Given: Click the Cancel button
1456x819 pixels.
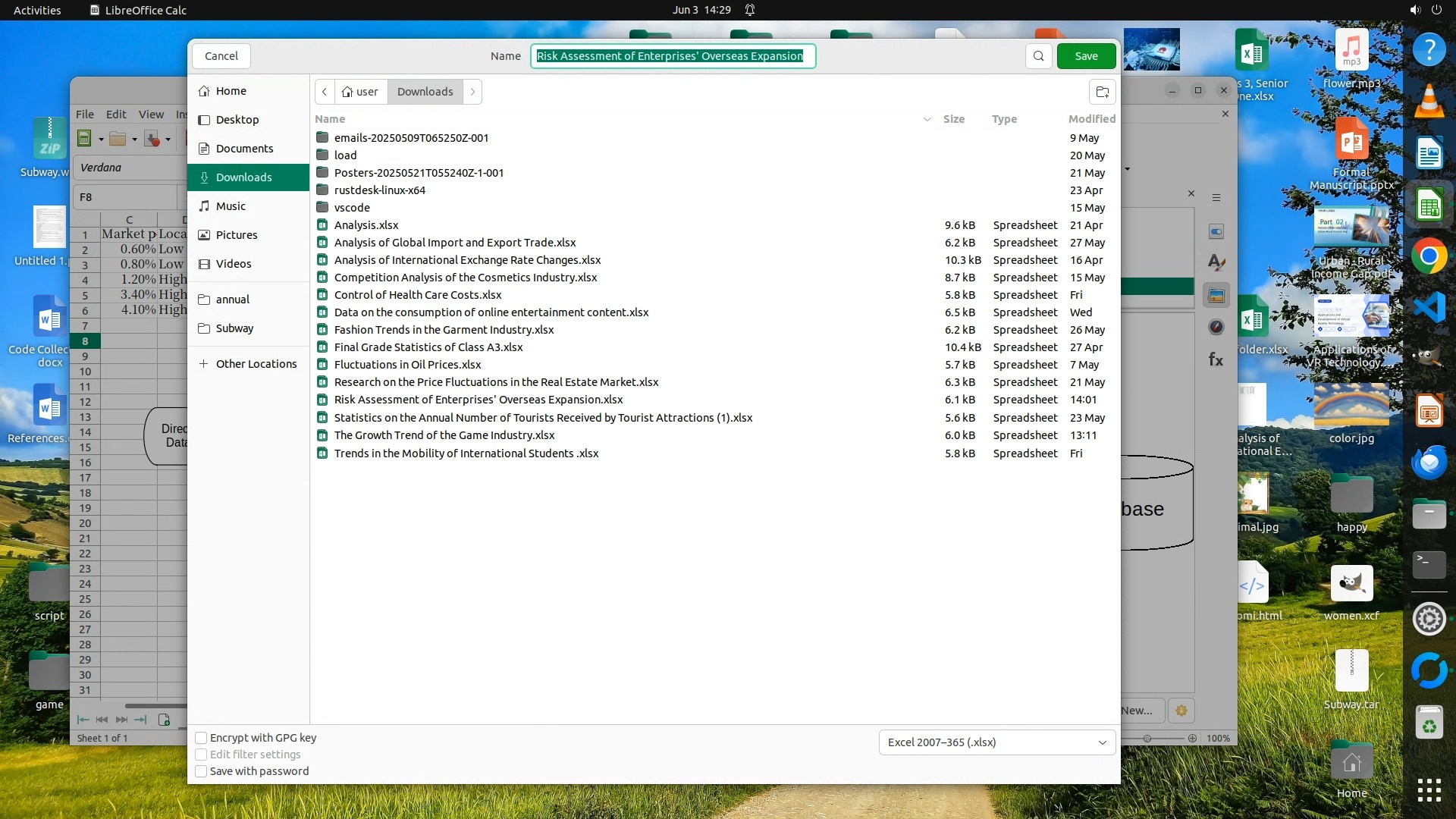Looking at the screenshot, I should click(x=221, y=56).
